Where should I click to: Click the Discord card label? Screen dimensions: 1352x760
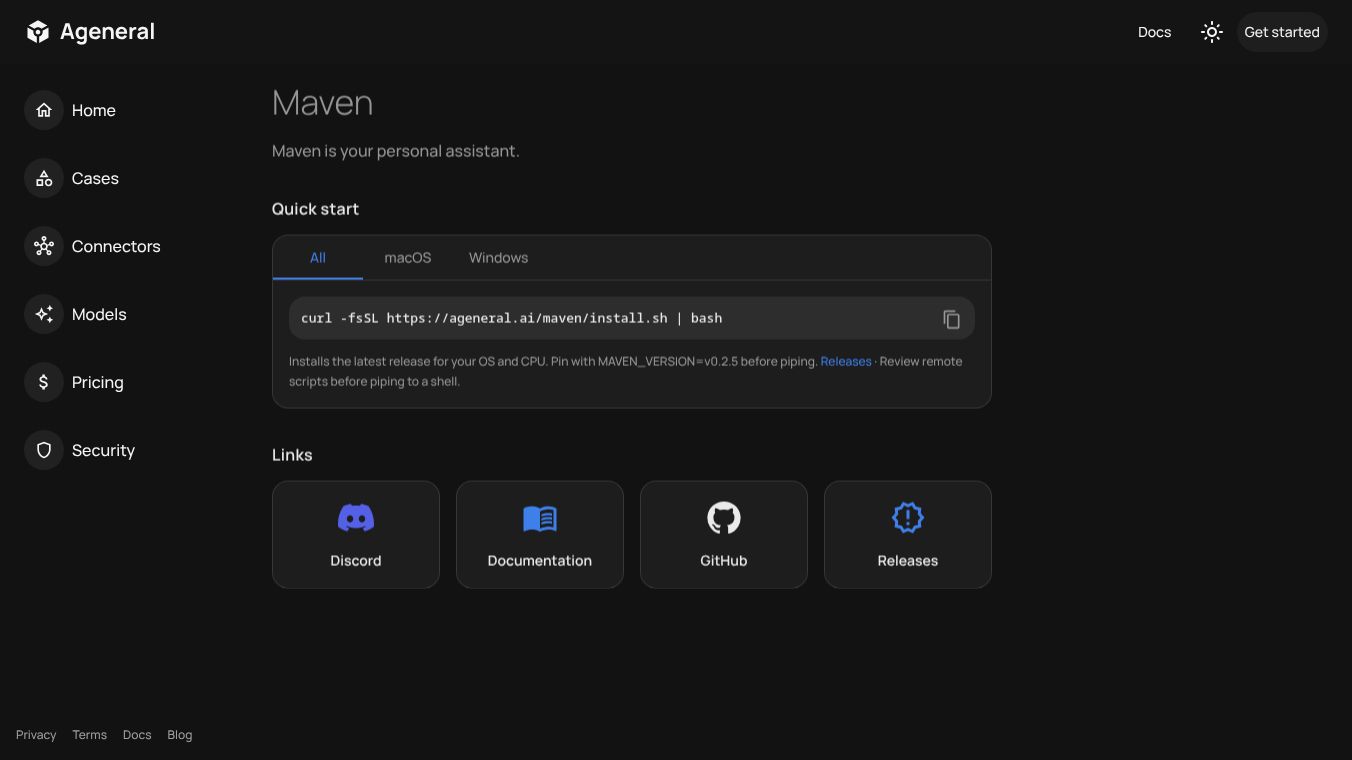(356, 561)
